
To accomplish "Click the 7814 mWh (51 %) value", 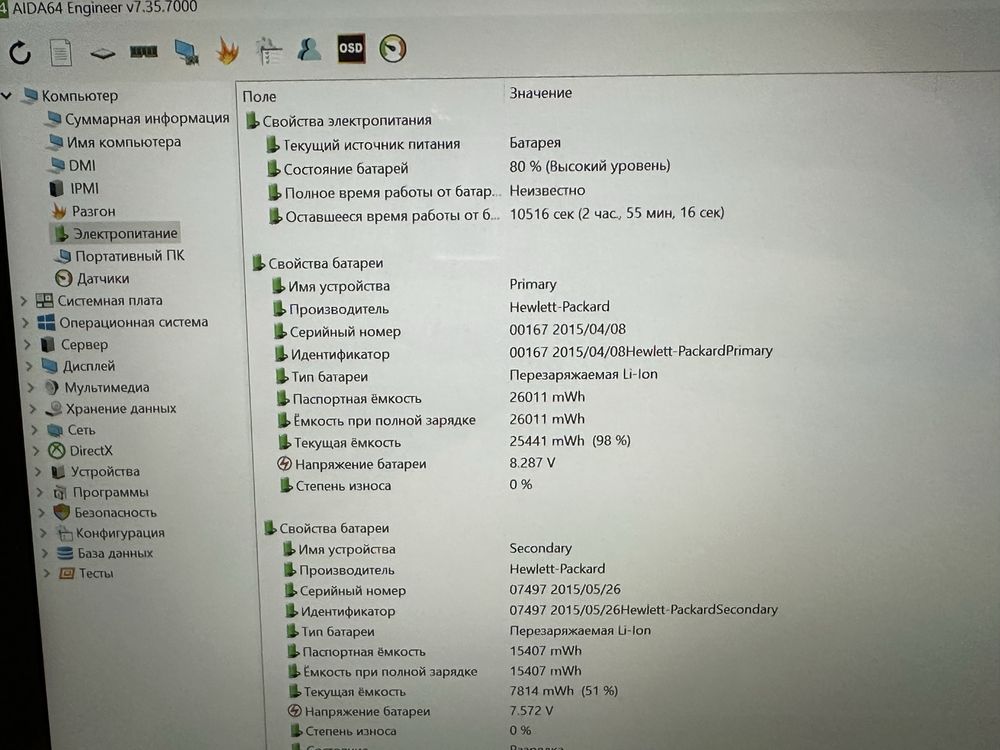I will coord(563,690).
